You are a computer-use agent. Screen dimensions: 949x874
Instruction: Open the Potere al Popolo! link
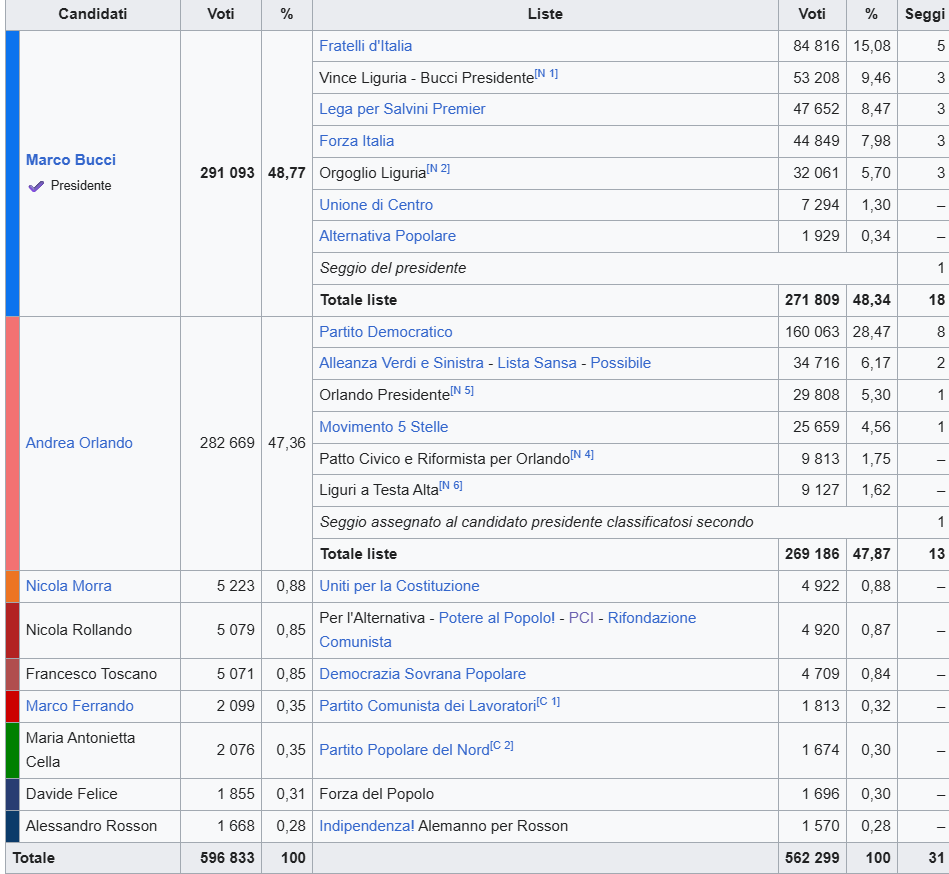pyautogui.click(x=497, y=618)
